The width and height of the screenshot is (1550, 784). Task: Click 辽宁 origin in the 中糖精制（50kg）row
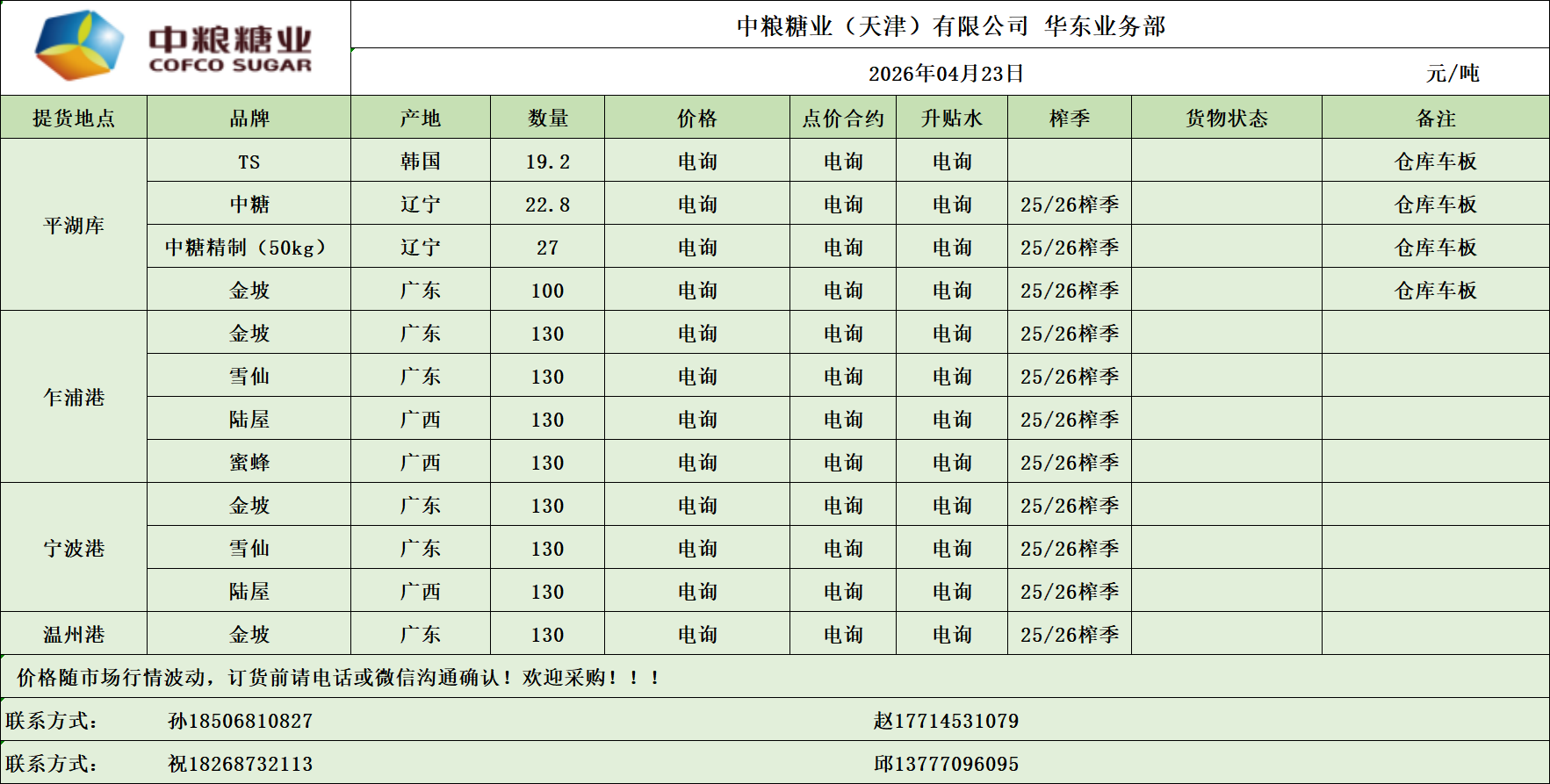tap(421, 248)
